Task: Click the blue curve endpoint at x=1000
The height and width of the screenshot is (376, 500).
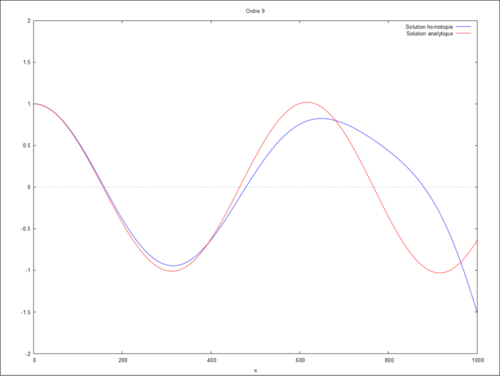Action: coord(477,311)
